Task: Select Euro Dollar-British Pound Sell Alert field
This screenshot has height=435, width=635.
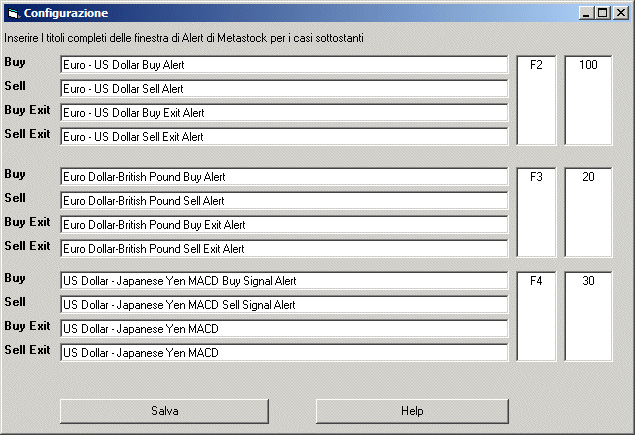Action: (284, 201)
